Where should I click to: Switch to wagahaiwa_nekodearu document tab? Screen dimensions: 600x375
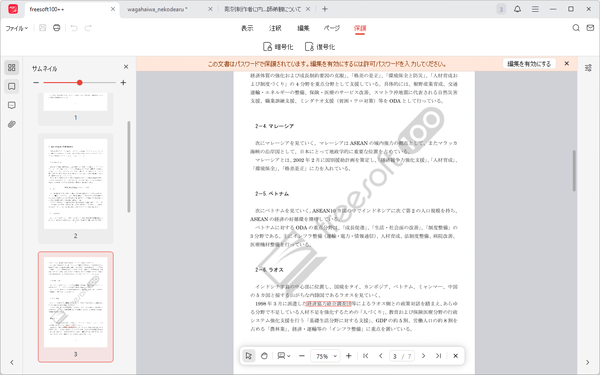click(x=157, y=9)
